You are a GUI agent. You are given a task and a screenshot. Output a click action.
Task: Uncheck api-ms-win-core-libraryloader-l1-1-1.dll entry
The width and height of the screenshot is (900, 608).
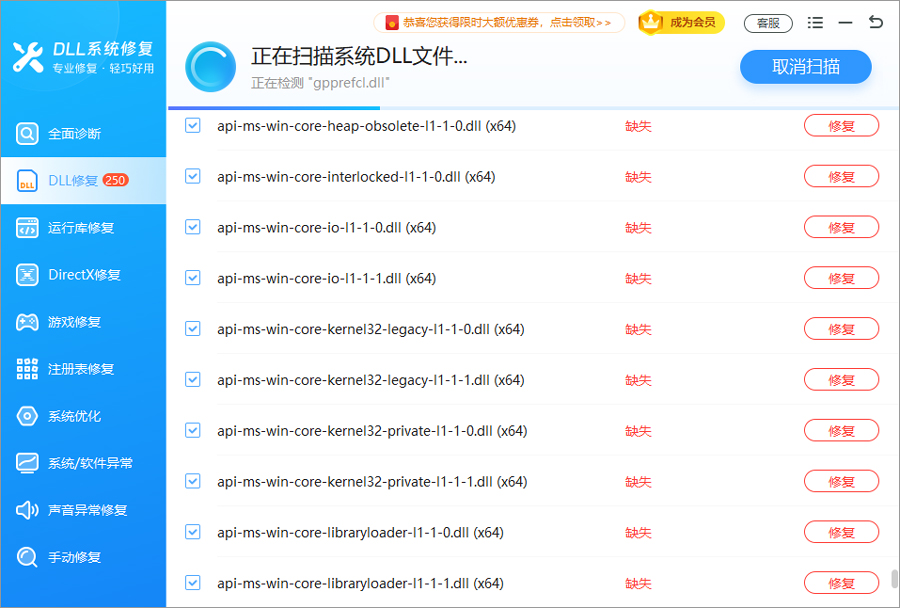[x=192, y=582]
